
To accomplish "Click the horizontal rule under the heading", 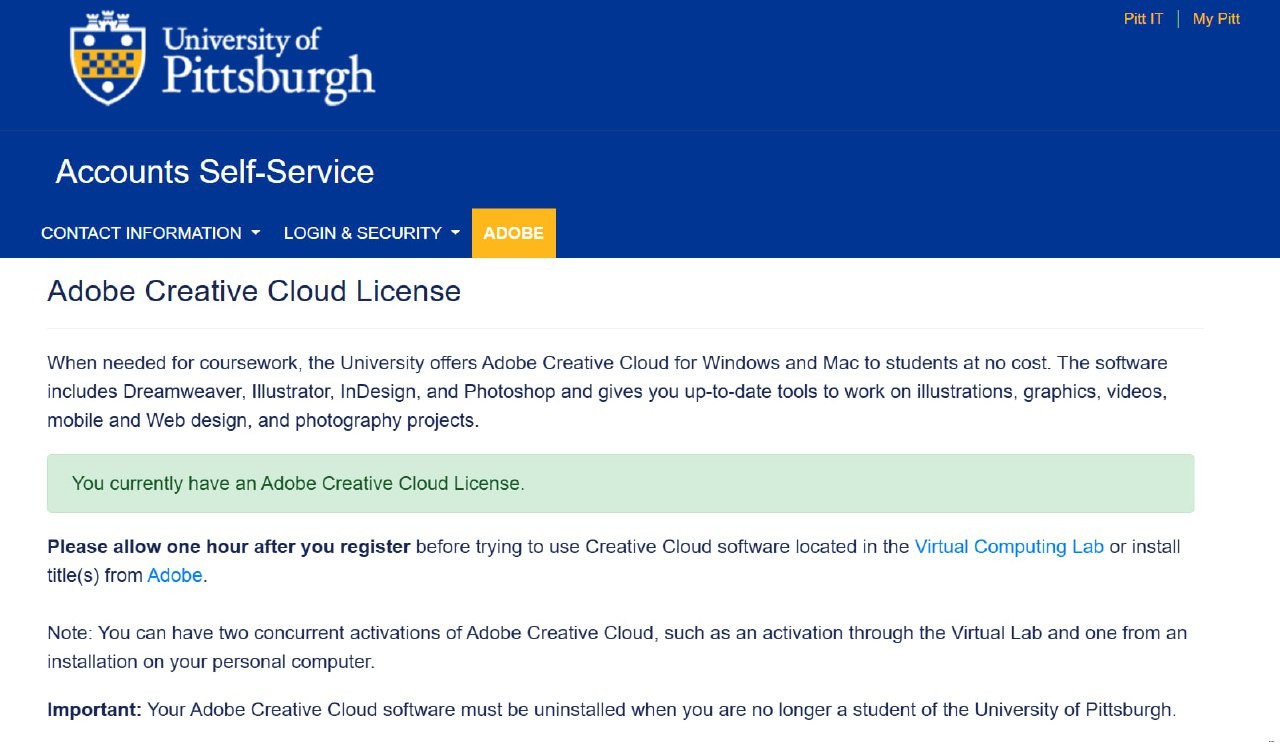I will pyautogui.click(x=625, y=328).
